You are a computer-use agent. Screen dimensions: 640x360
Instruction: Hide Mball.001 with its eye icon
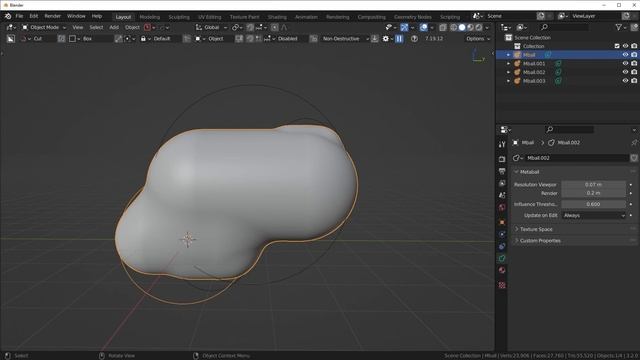pos(625,64)
